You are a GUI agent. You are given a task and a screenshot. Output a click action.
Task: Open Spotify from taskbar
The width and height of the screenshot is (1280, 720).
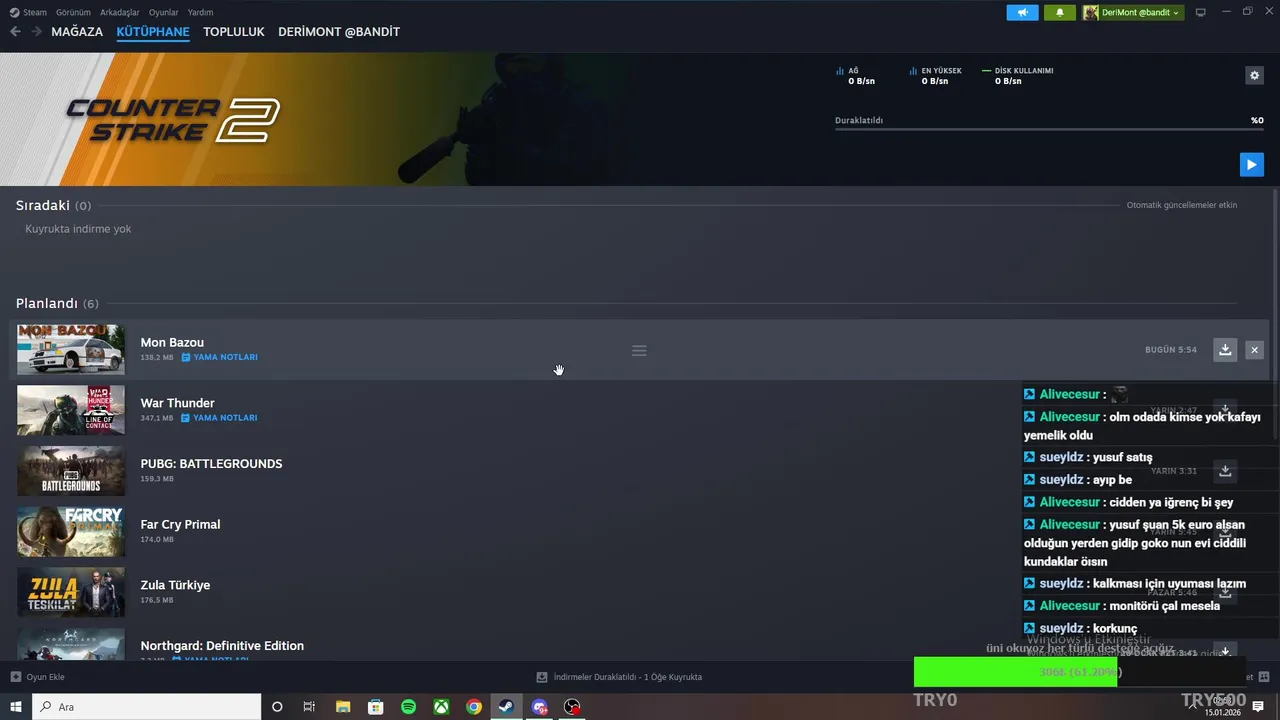click(408, 707)
